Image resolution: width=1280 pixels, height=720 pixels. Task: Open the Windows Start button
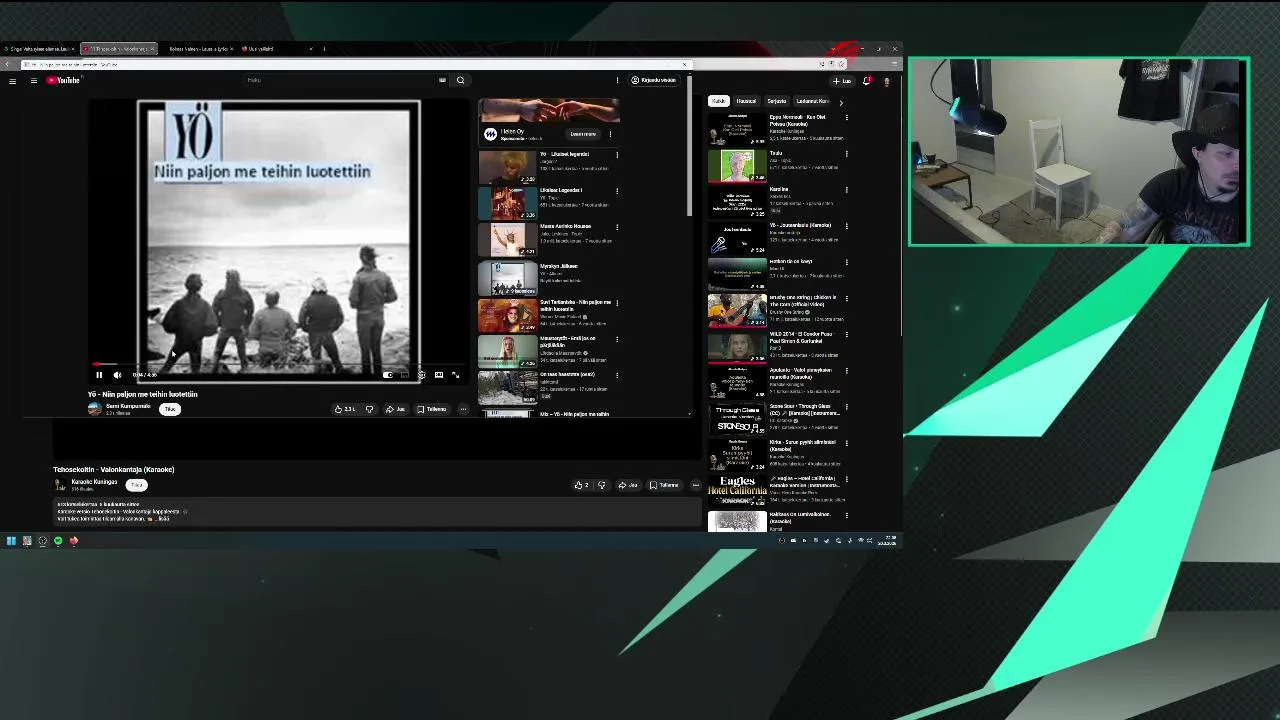click(11, 541)
